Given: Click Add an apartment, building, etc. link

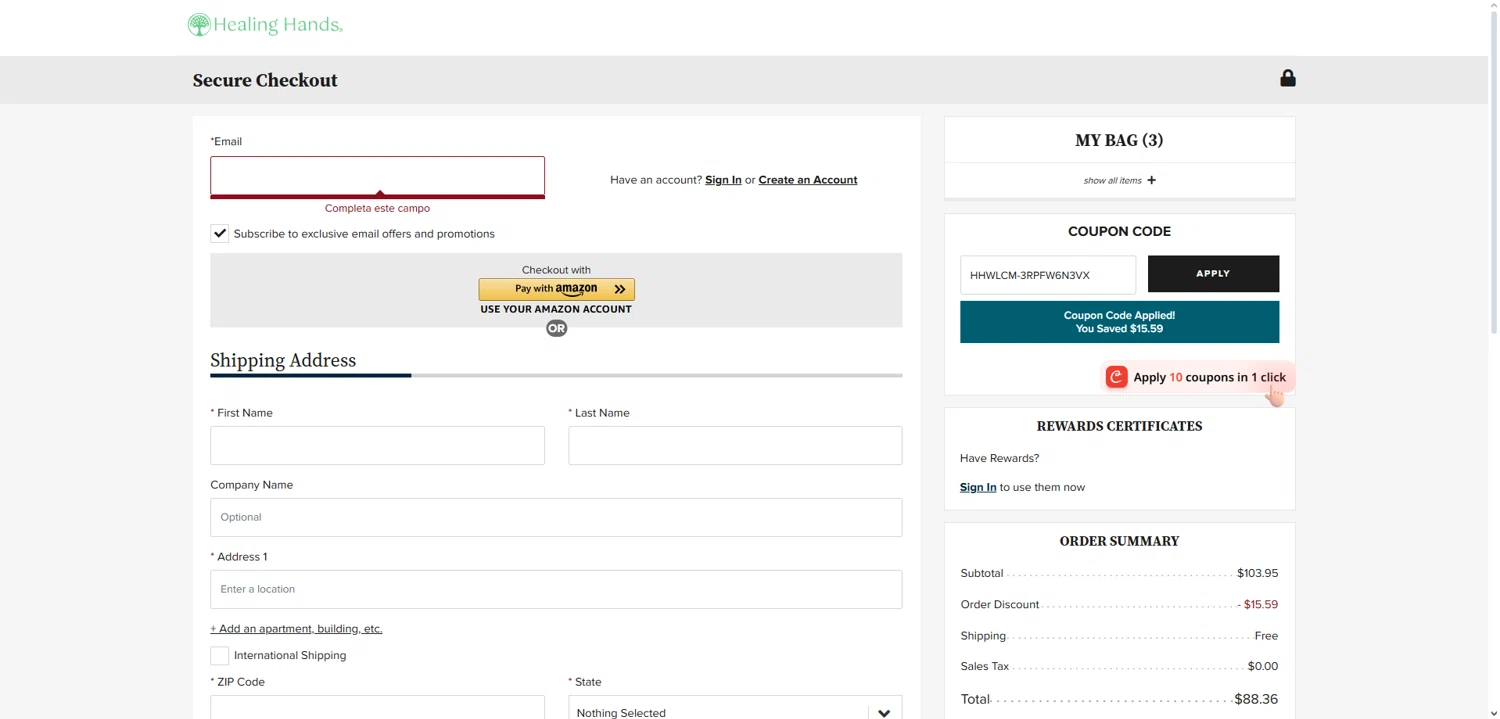Looking at the screenshot, I should [296, 629].
